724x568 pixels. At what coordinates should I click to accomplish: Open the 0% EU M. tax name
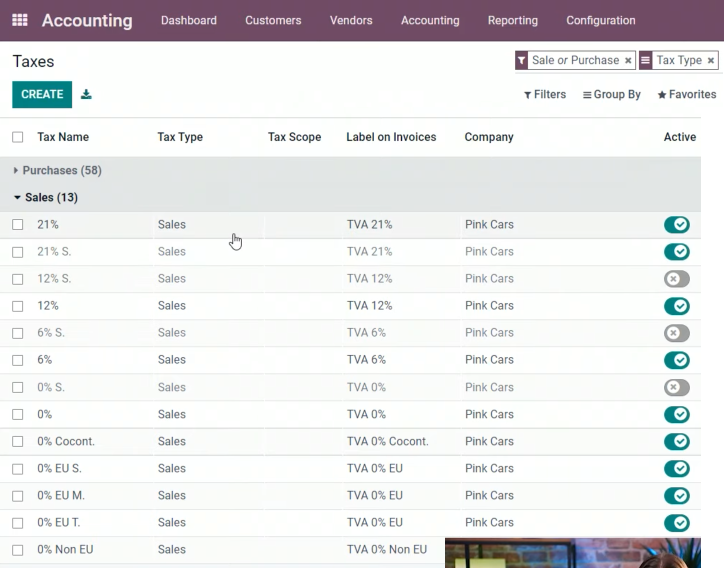[61, 495]
